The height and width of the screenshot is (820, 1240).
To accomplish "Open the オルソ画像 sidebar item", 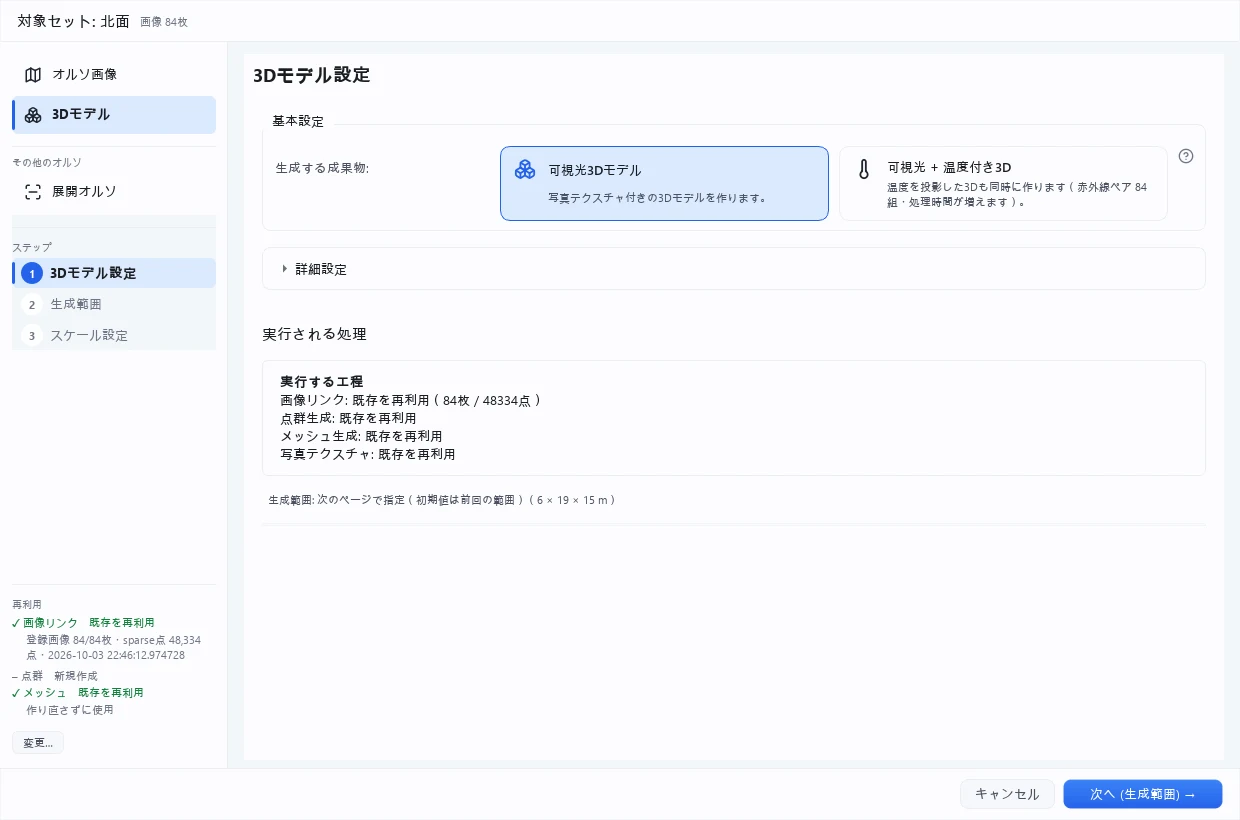I will coord(114,75).
